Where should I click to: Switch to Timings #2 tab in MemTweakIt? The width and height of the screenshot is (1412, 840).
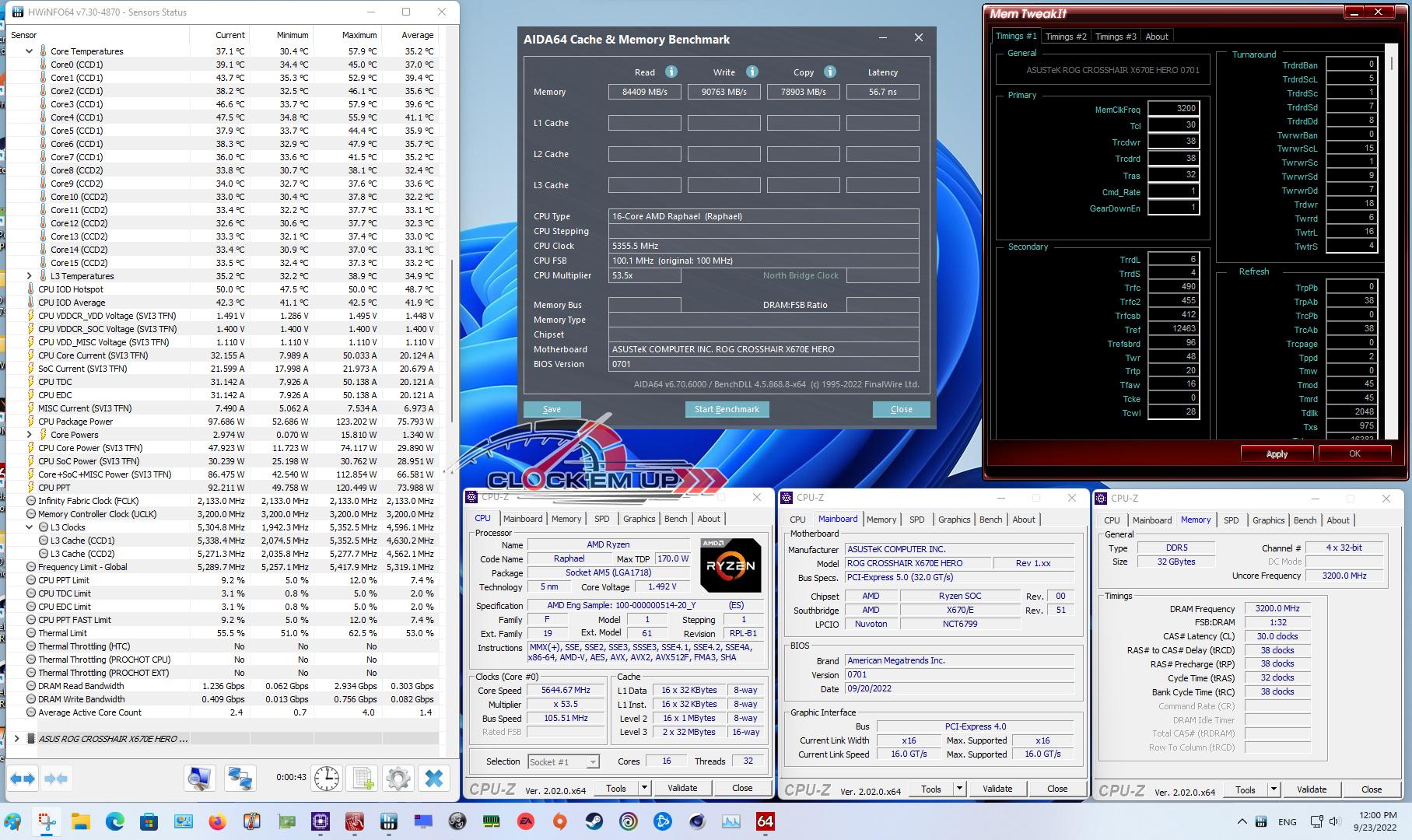pyautogui.click(x=1065, y=37)
